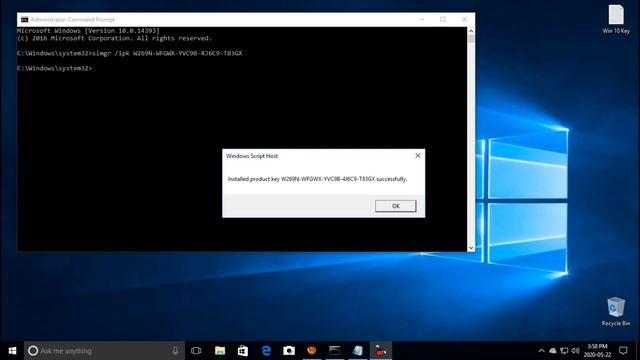Click the Ask me anything search box
This screenshot has width=640, height=360.
(x=104, y=351)
